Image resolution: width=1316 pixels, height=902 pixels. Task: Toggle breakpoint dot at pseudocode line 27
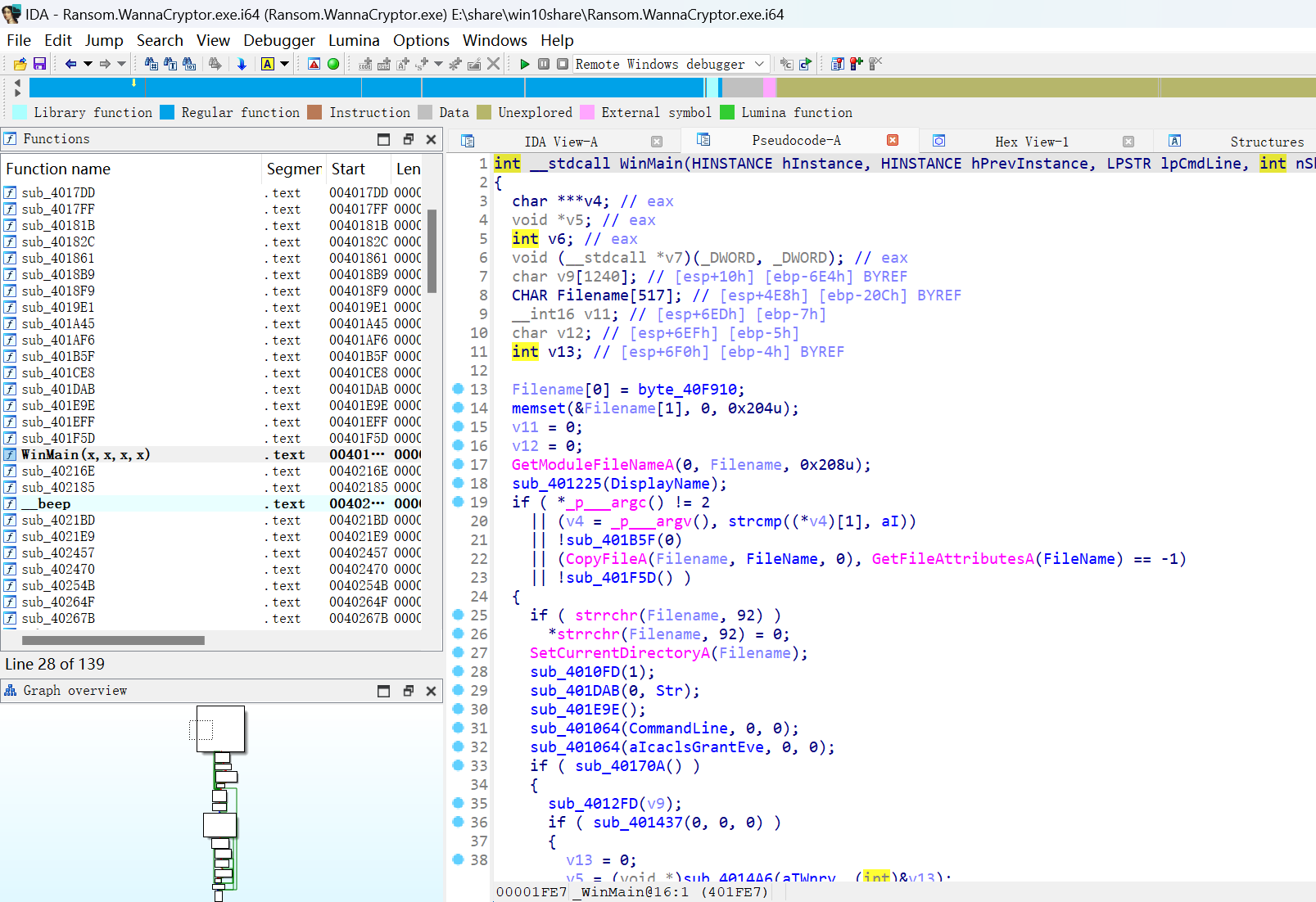point(458,652)
